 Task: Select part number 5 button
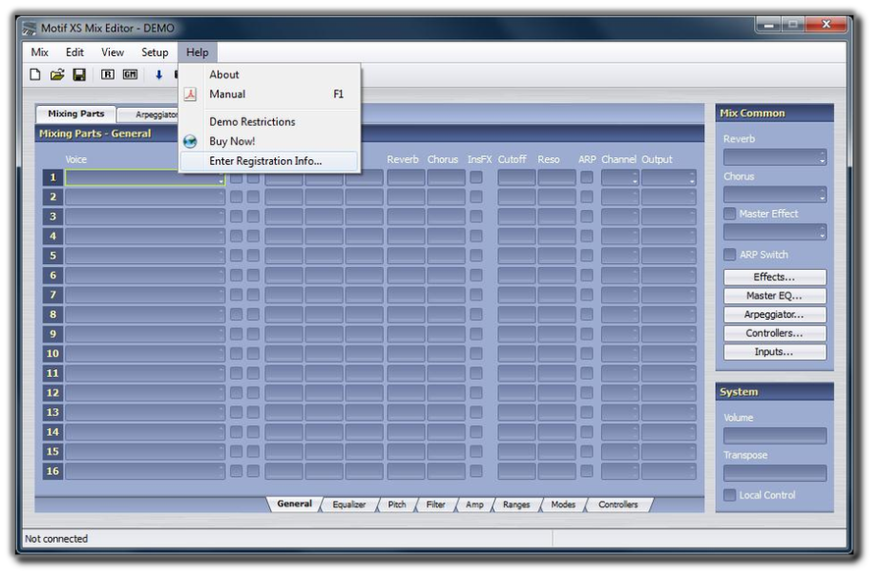tap(53, 256)
